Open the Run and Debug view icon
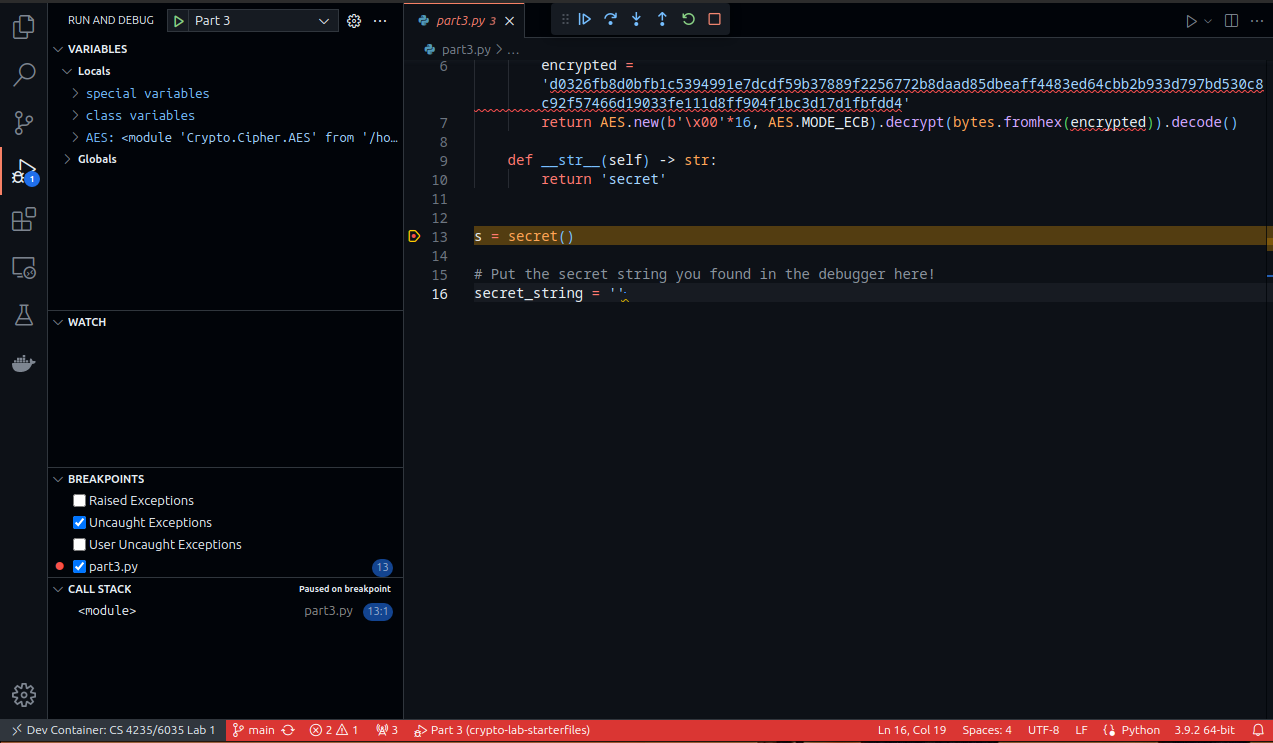This screenshot has width=1273, height=743. (24, 172)
